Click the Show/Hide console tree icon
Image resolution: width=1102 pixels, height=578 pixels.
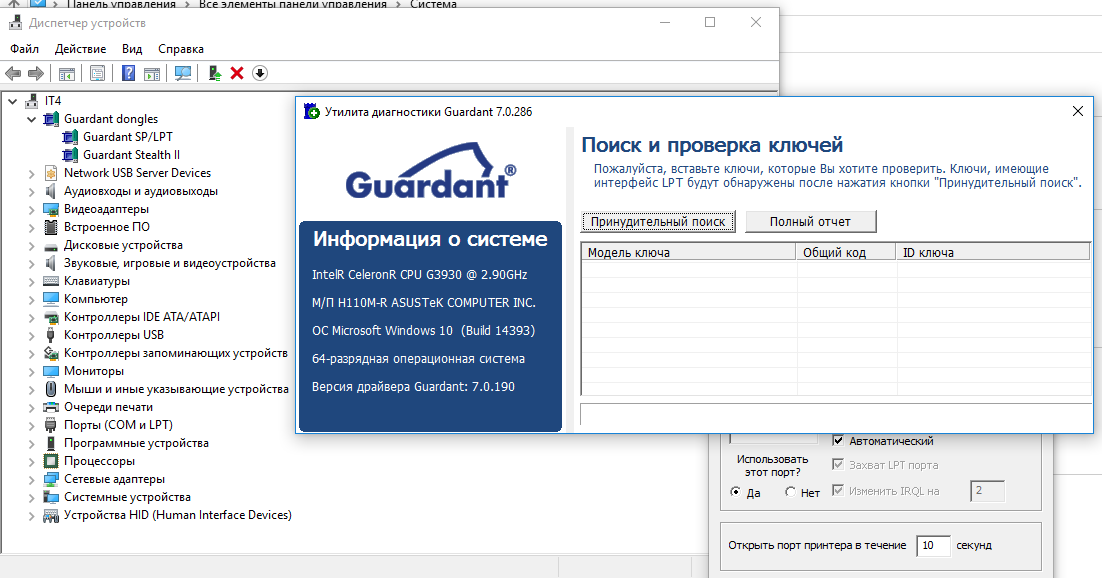[67, 73]
